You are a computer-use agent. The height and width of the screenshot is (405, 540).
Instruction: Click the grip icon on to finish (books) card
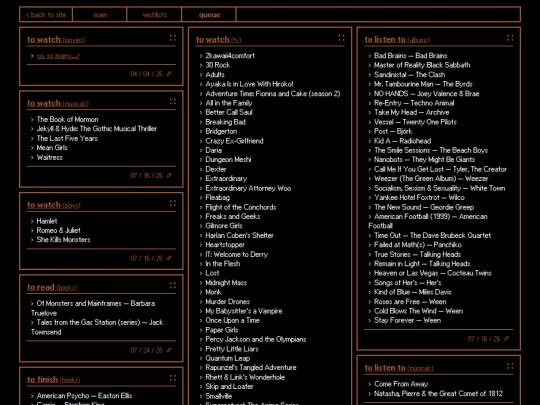click(173, 378)
